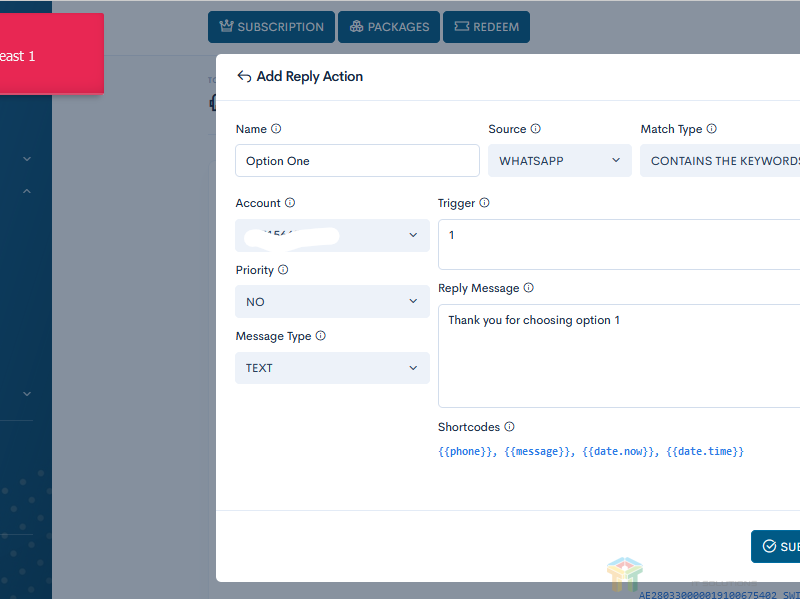The image size is (800, 599).
Task: Click the info icon beside Priority
Action: click(283, 270)
